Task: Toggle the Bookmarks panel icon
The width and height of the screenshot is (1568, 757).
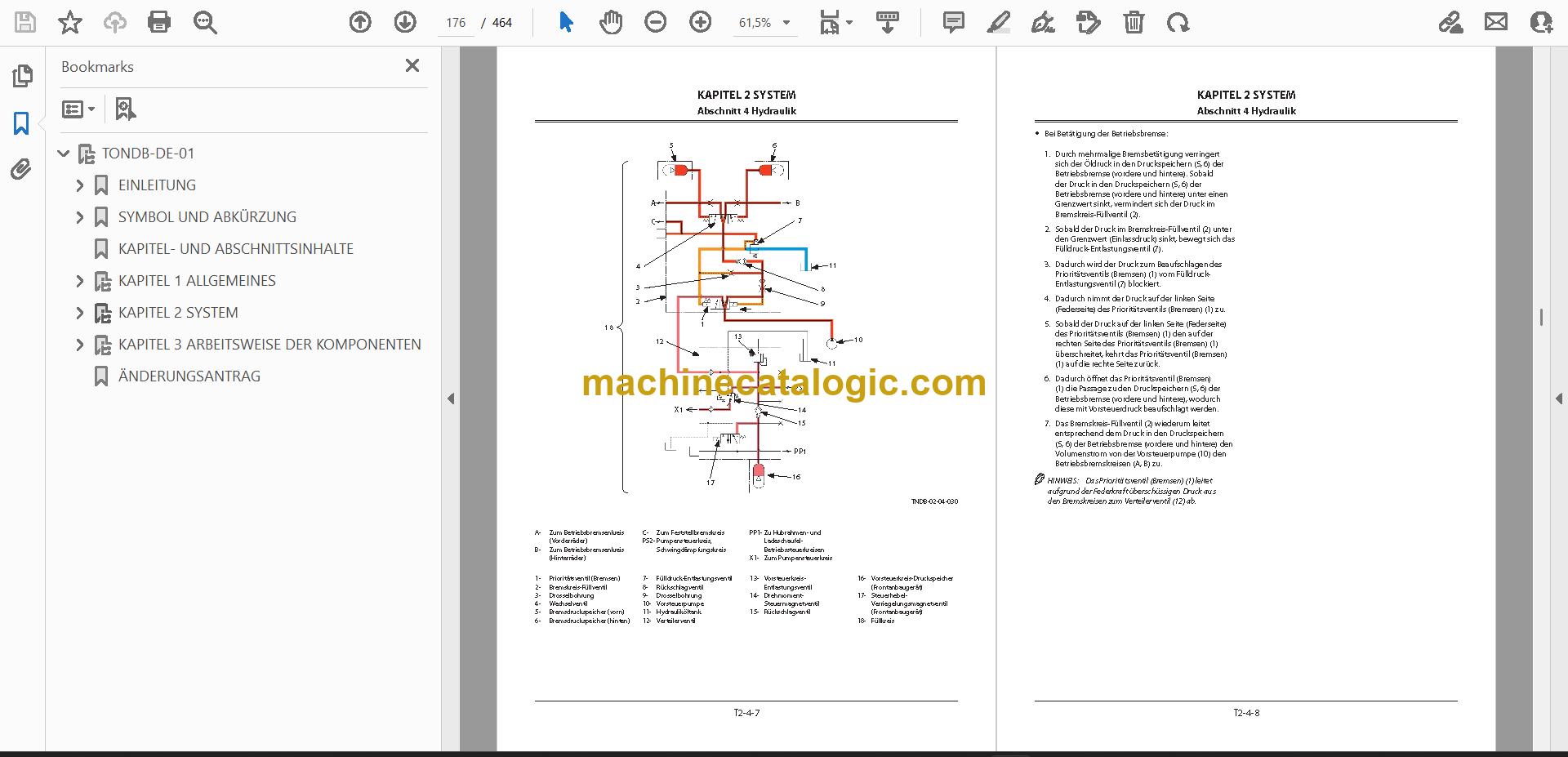Action: click(21, 123)
